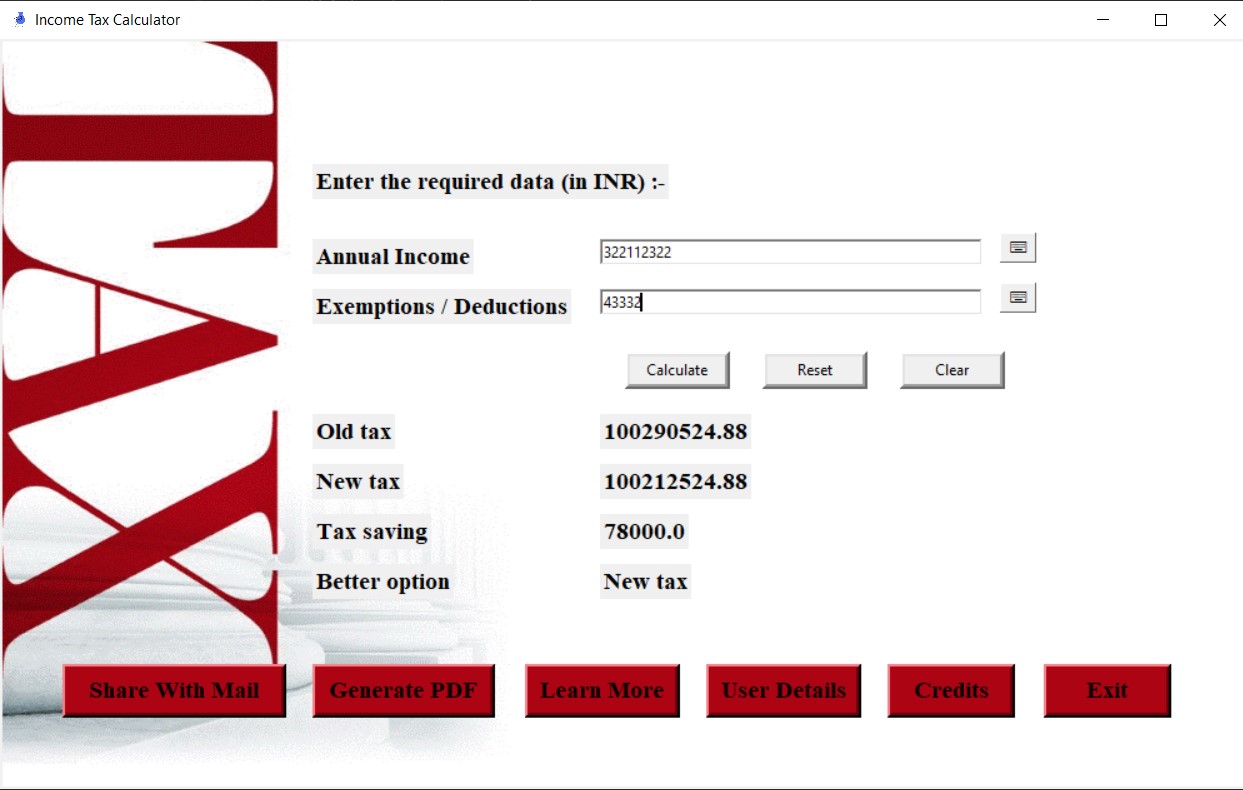Screen dimensions: 1243x790
Task: Click the app icon in the title bar
Action: point(19,19)
